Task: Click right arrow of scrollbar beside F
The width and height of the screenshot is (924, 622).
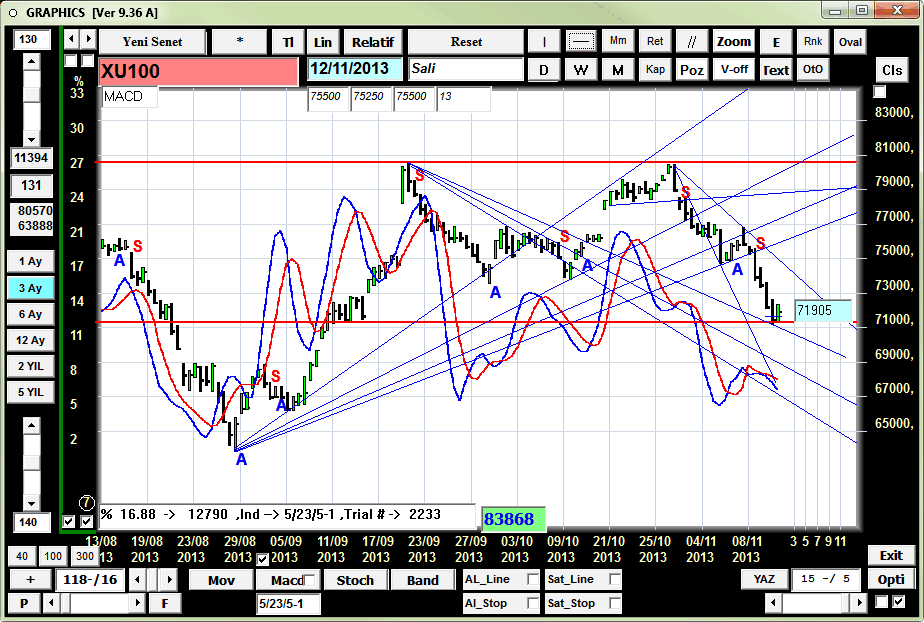Action: [x=138, y=603]
